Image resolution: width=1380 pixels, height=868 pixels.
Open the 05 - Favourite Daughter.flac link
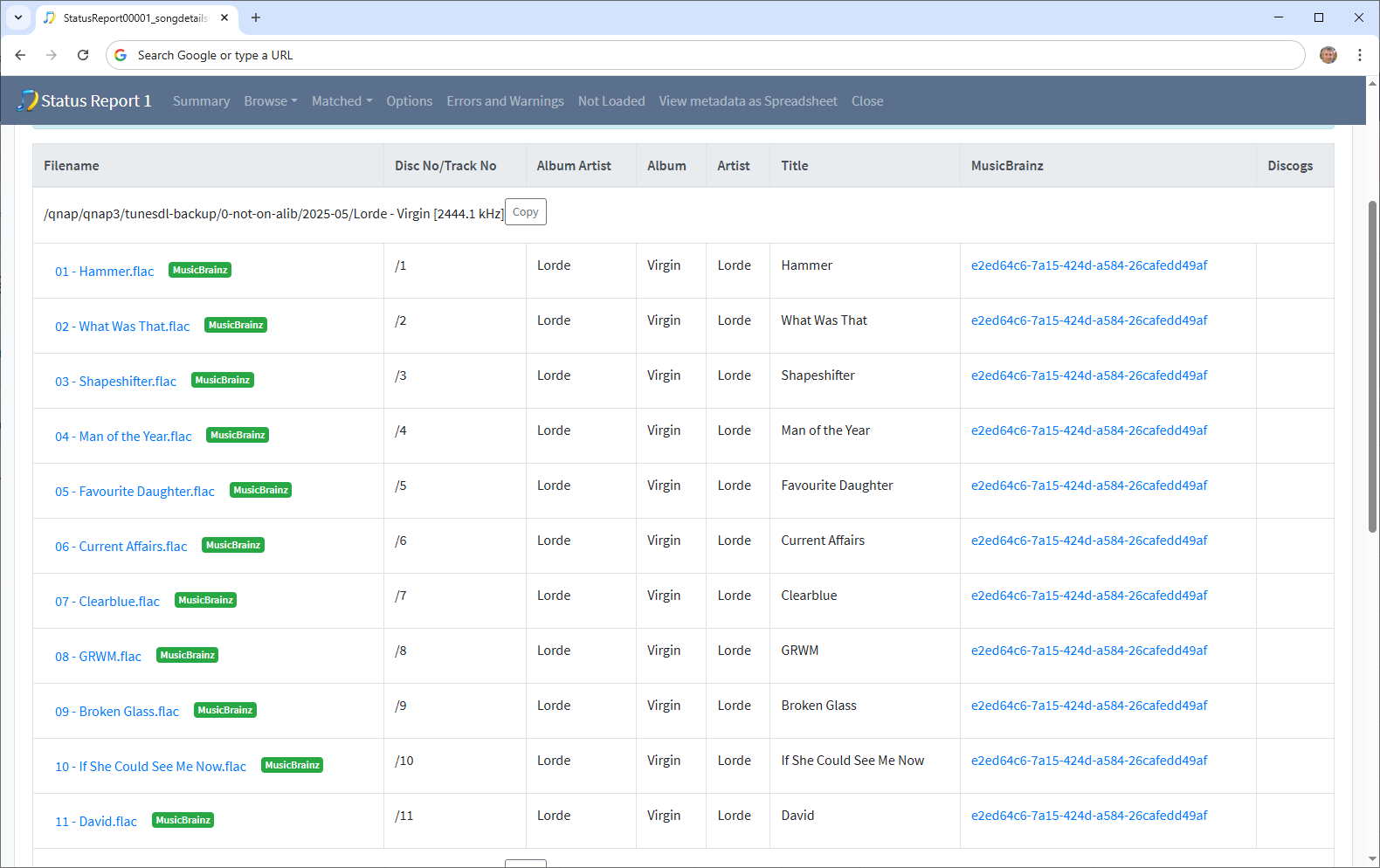135,492
